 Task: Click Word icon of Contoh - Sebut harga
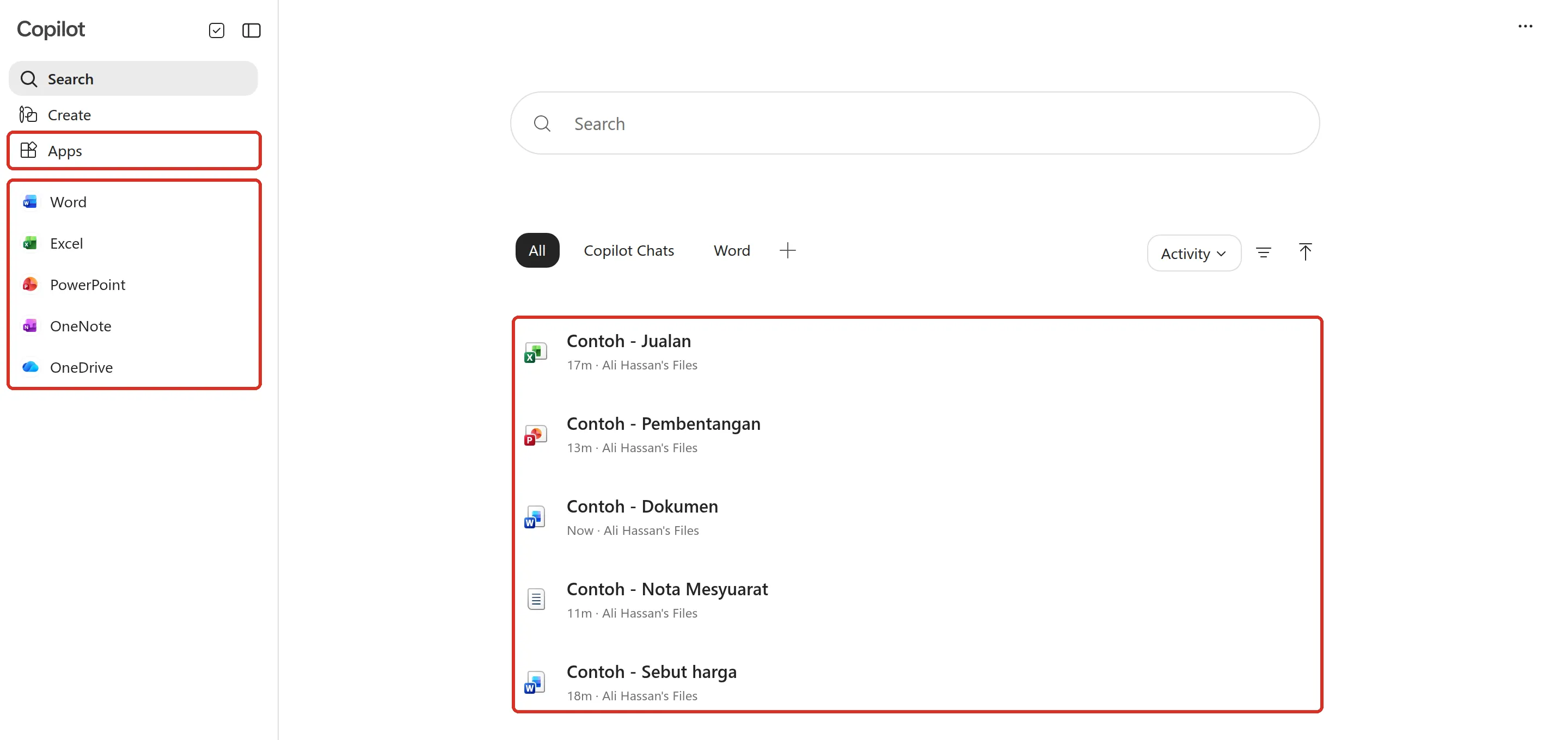pyautogui.click(x=535, y=683)
